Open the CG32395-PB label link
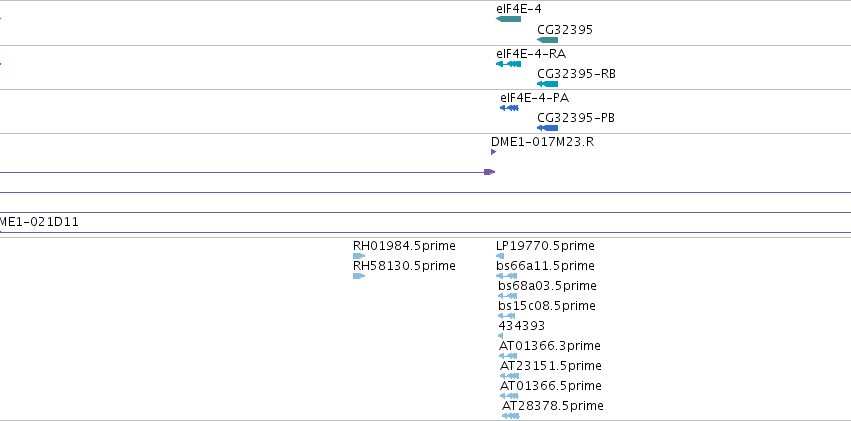 pos(576,118)
